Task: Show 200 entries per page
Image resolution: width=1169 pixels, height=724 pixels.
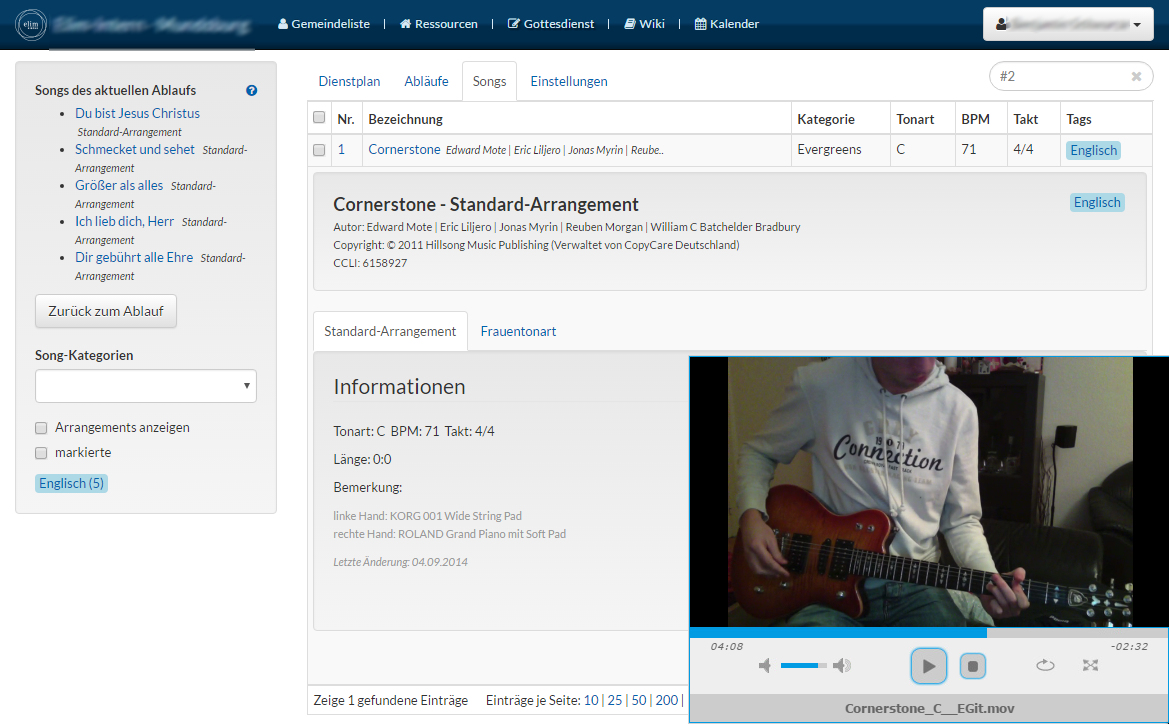Action: [667, 700]
